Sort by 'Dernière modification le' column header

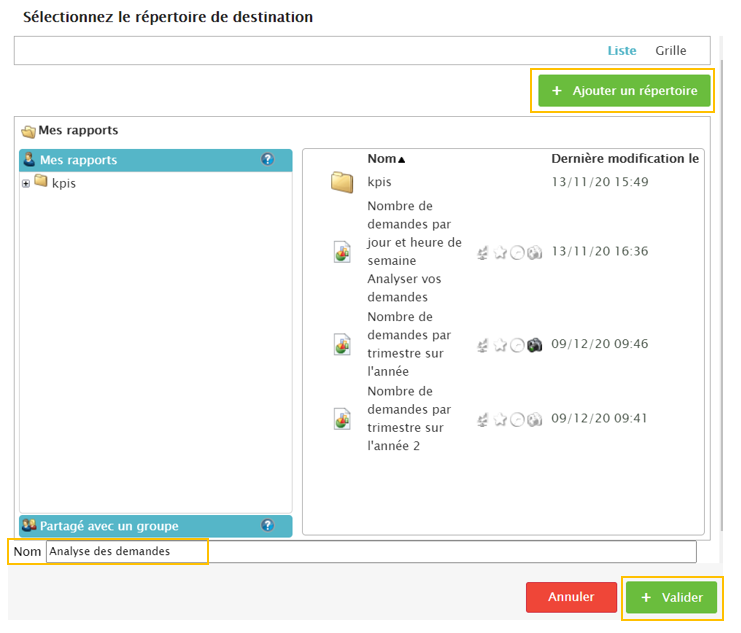625,159
